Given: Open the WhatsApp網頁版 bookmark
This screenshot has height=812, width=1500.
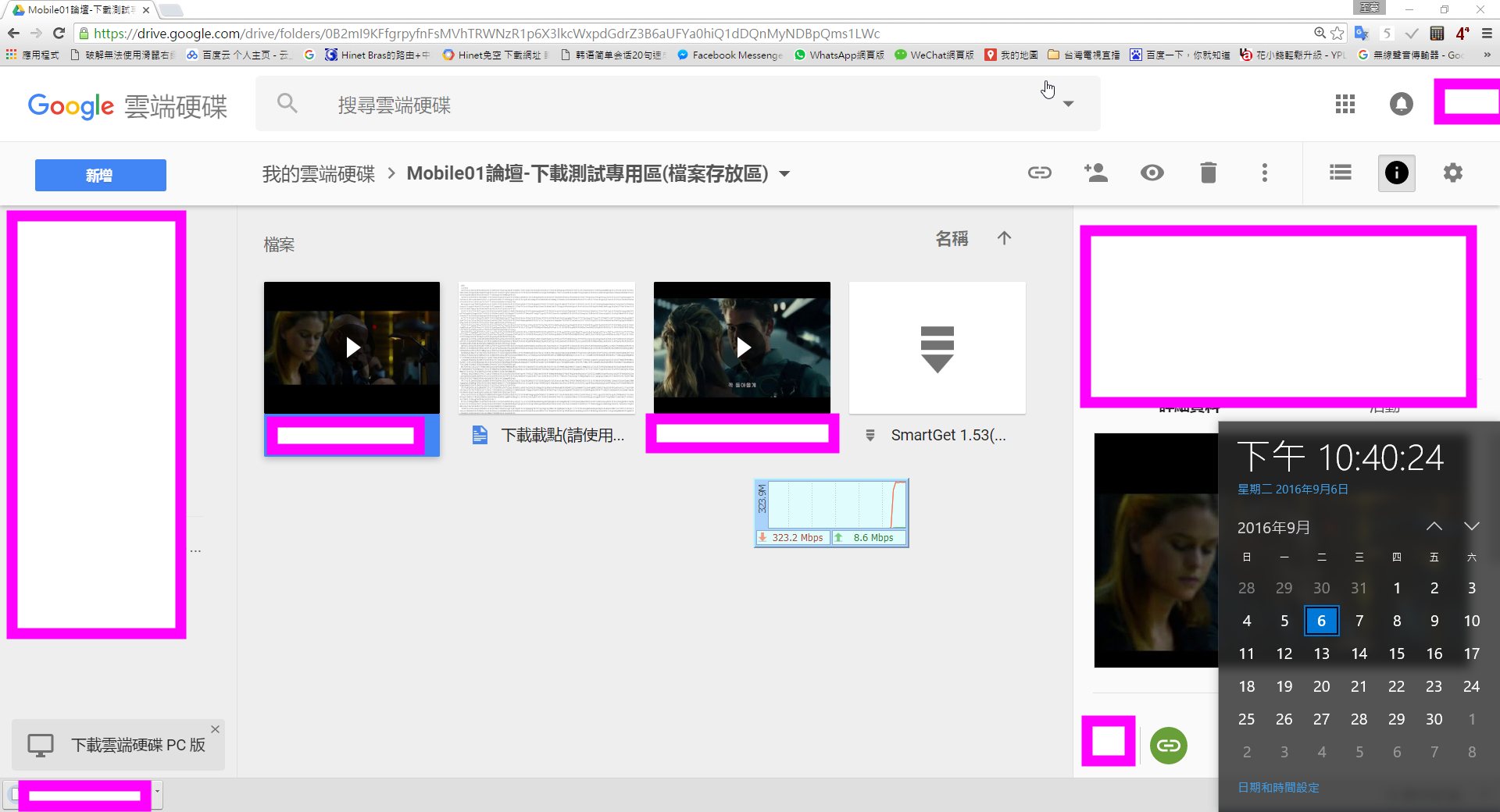Looking at the screenshot, I should pyautogui.click(x=839, y=55).
